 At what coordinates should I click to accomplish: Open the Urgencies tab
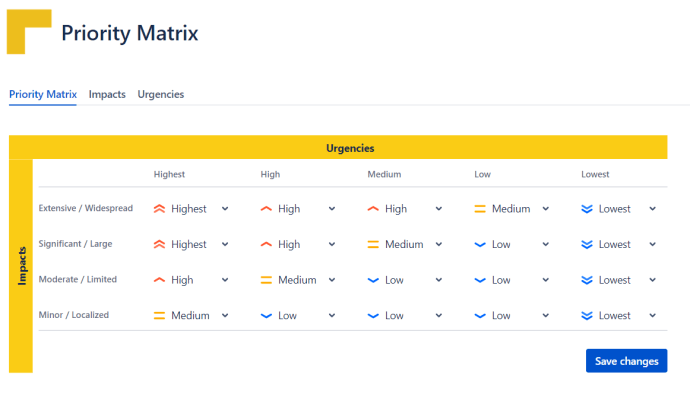coord(161,94)
